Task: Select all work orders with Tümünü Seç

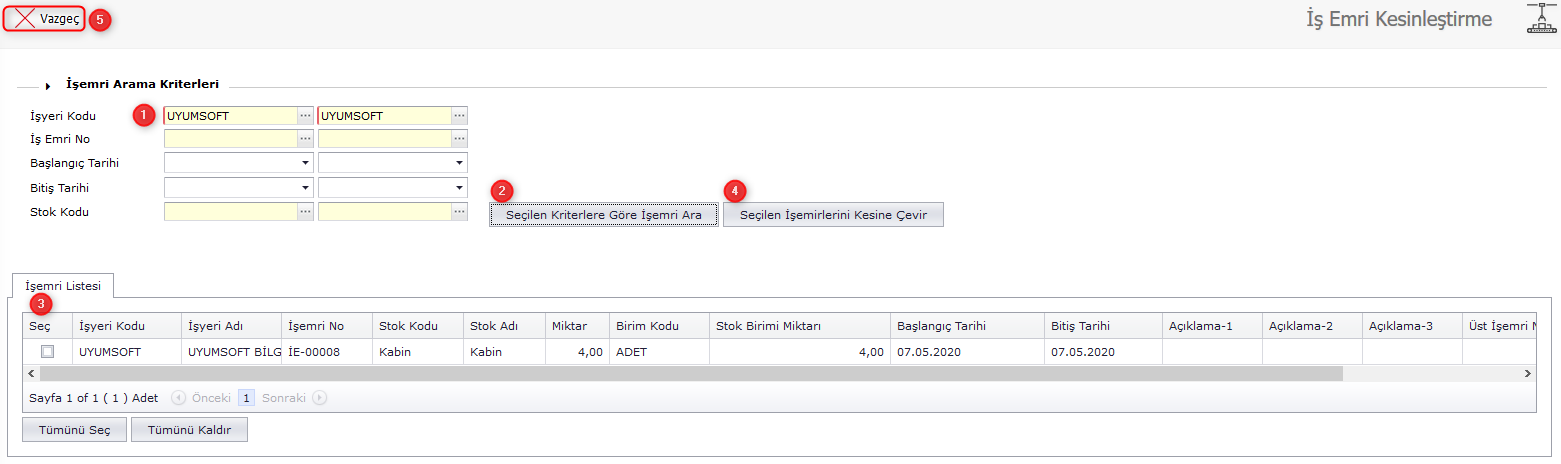Action: click(x=74, y=430)
